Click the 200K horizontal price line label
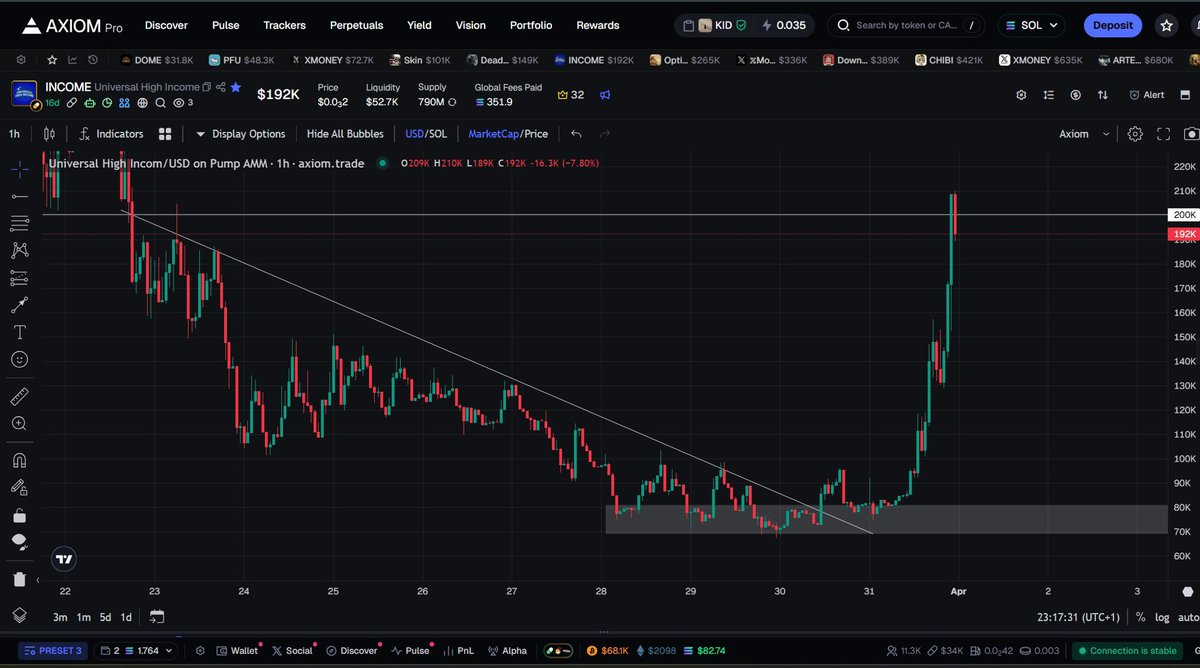Viewport: 1200px width, 668px height. [1184, 215]
